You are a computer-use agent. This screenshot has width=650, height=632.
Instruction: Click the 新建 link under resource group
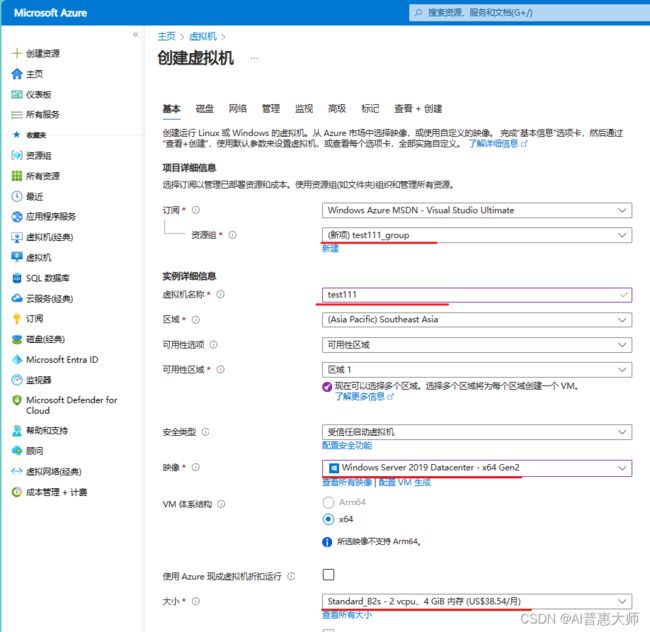tap(330, 248)
